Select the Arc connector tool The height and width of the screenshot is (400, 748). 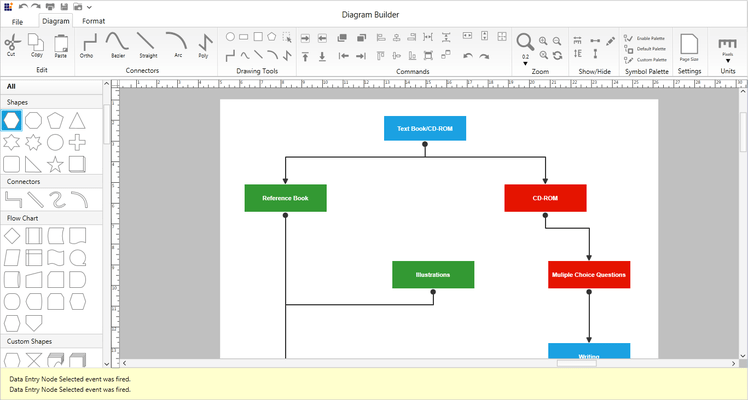(x=177, y=41)
